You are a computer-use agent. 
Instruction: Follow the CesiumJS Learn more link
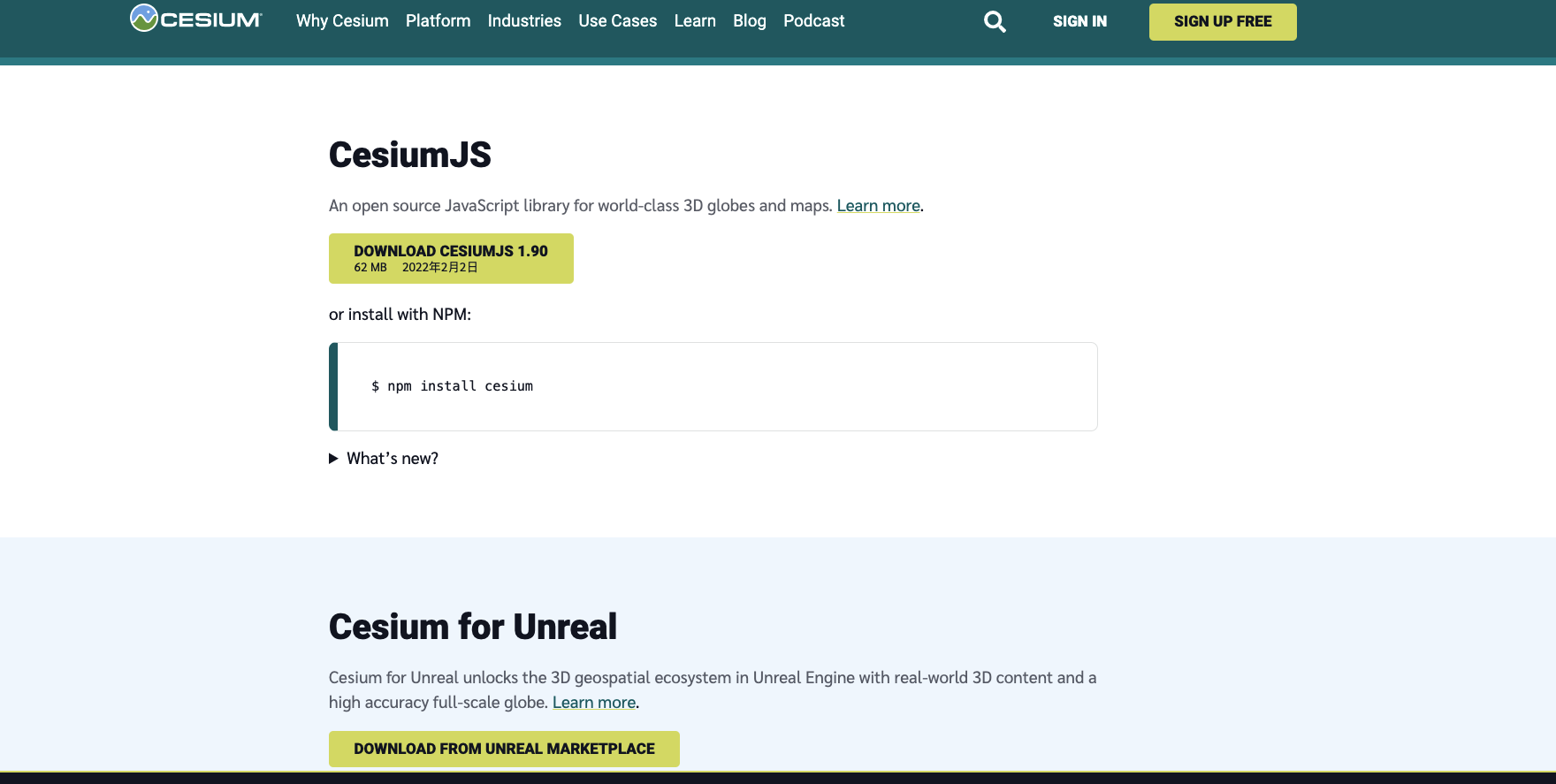click(879, 206)
